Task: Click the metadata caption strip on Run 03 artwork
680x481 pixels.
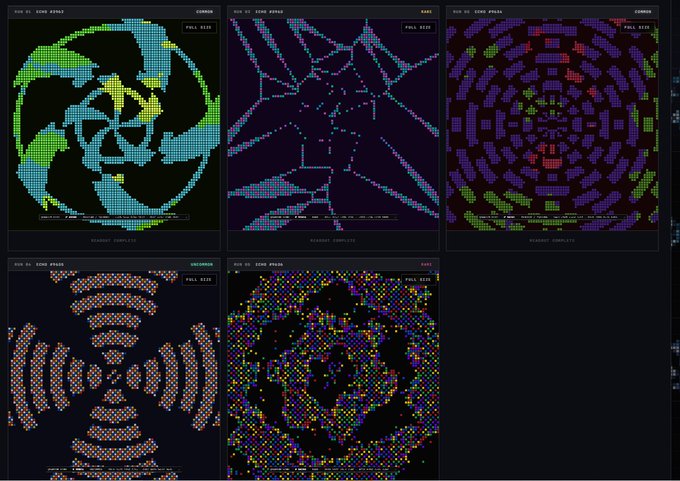Action: pyautogui.click(x=552, y=217)
